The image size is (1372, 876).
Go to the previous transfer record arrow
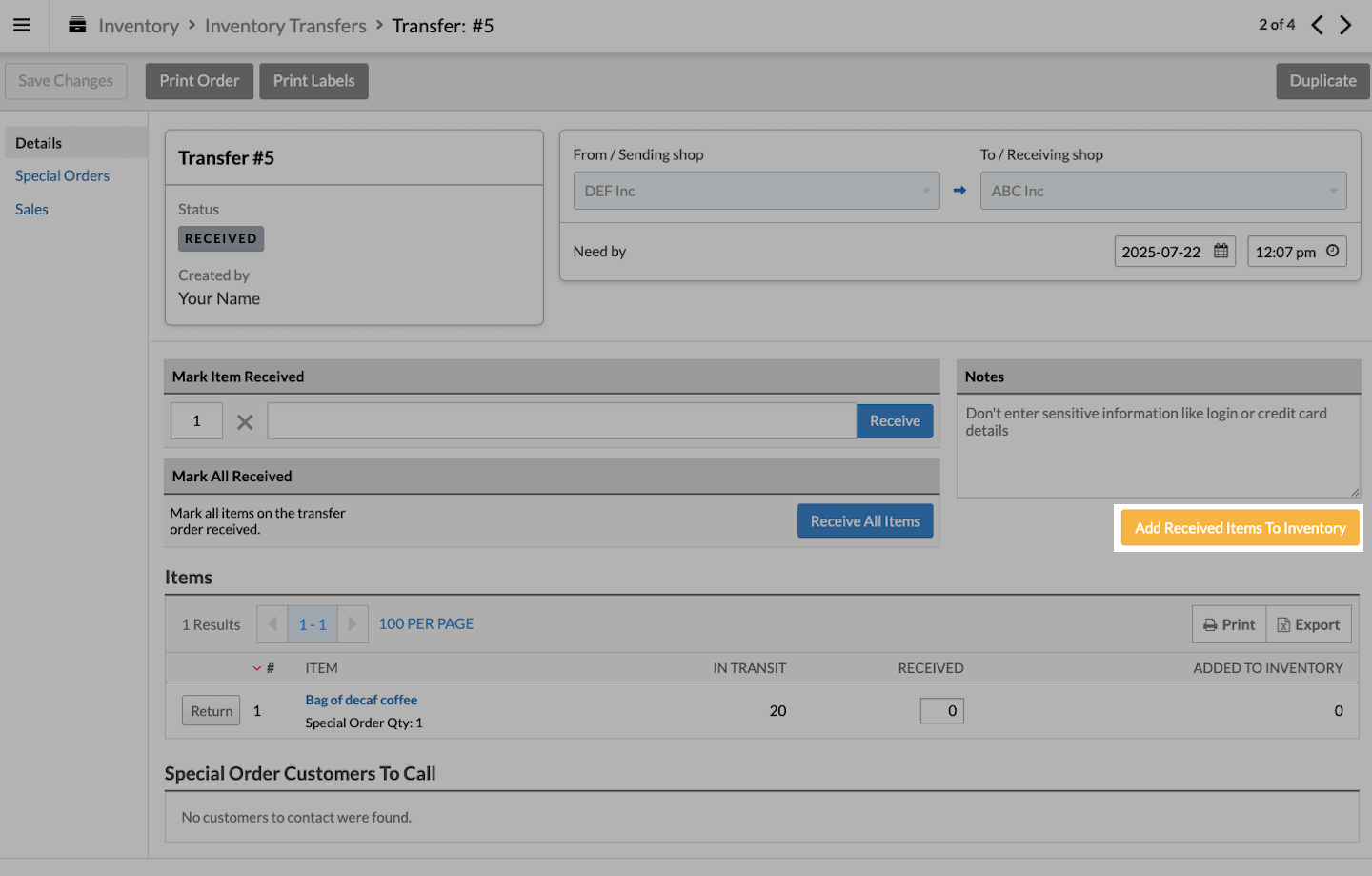click(1317, 25)
